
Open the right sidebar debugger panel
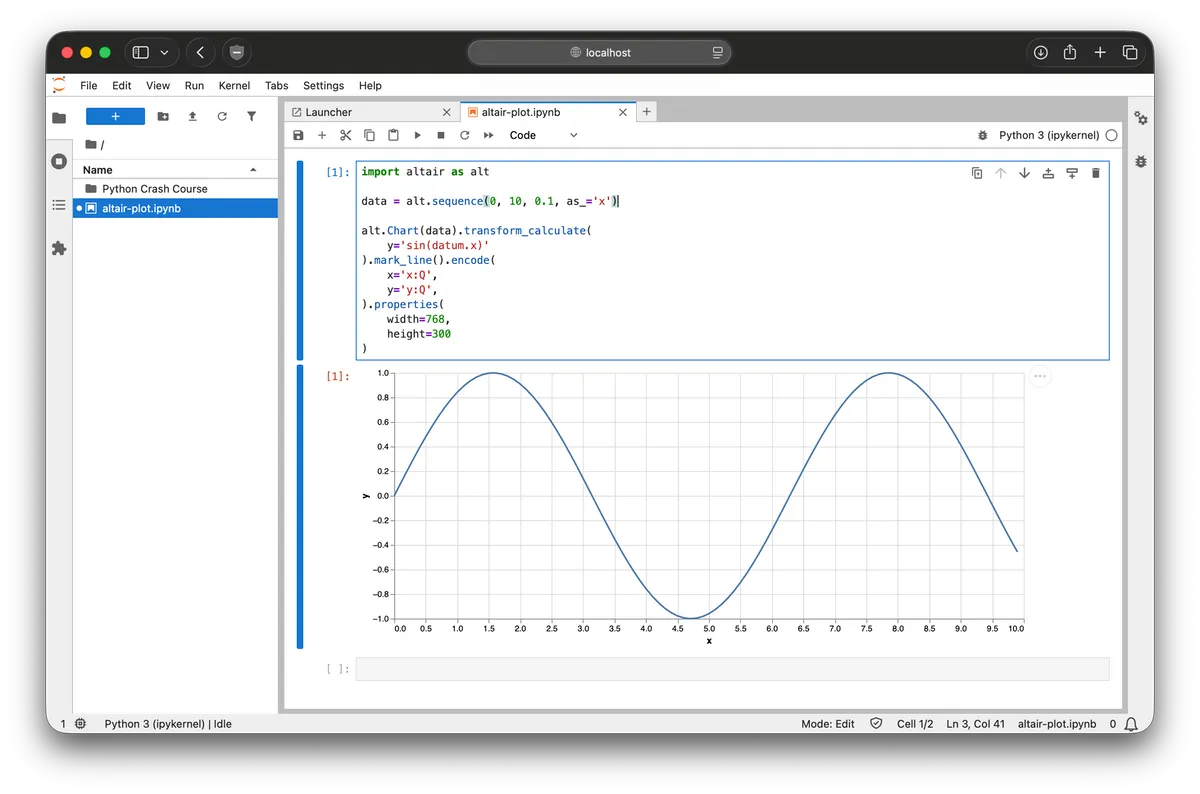click(1141, 161)
